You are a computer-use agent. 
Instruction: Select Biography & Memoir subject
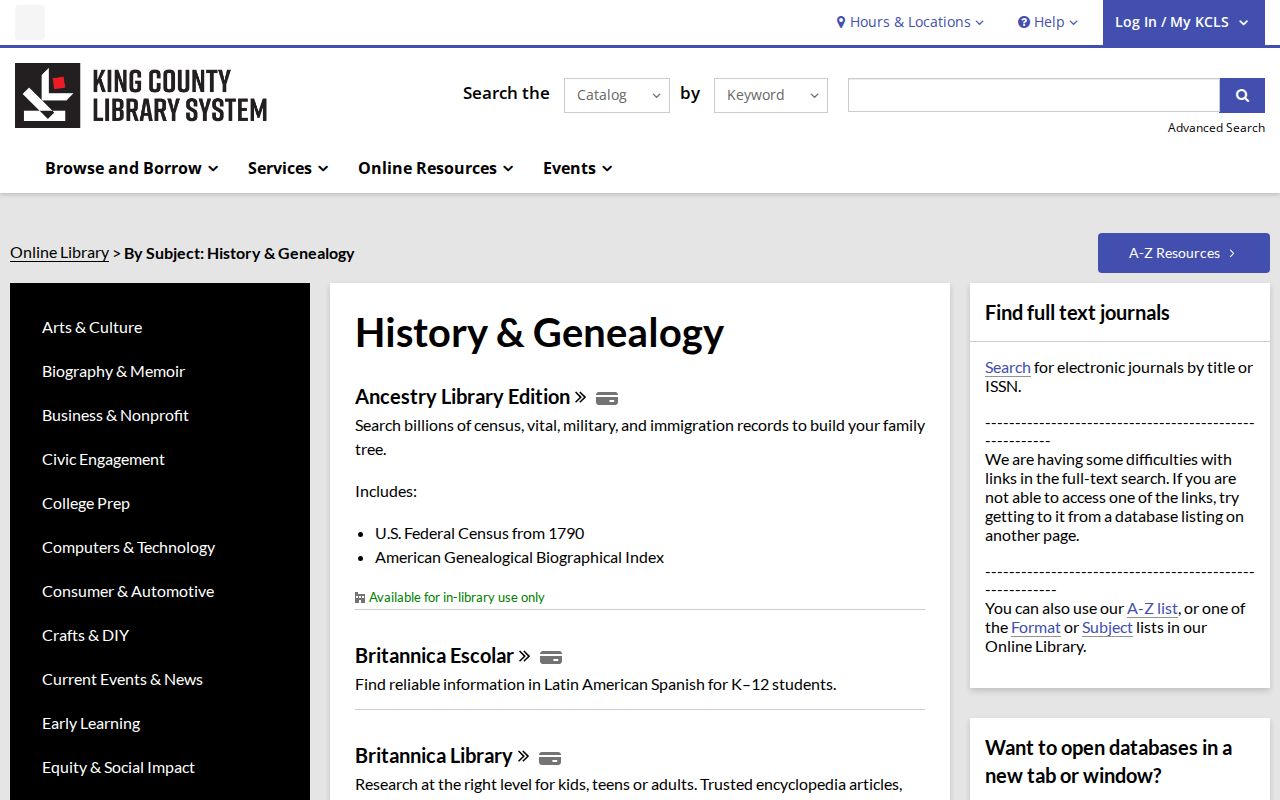tap(113, 371)
